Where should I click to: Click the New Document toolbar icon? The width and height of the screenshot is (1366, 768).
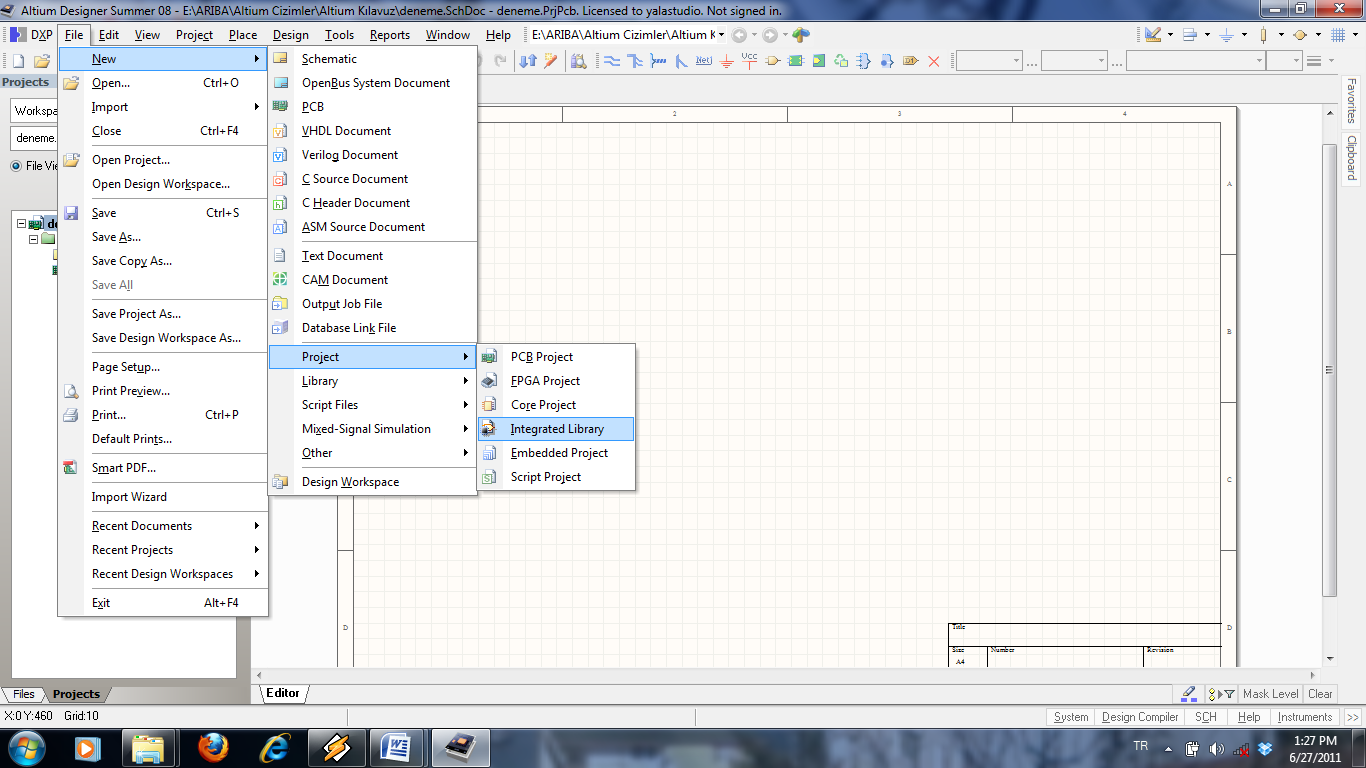pos(19,61)
